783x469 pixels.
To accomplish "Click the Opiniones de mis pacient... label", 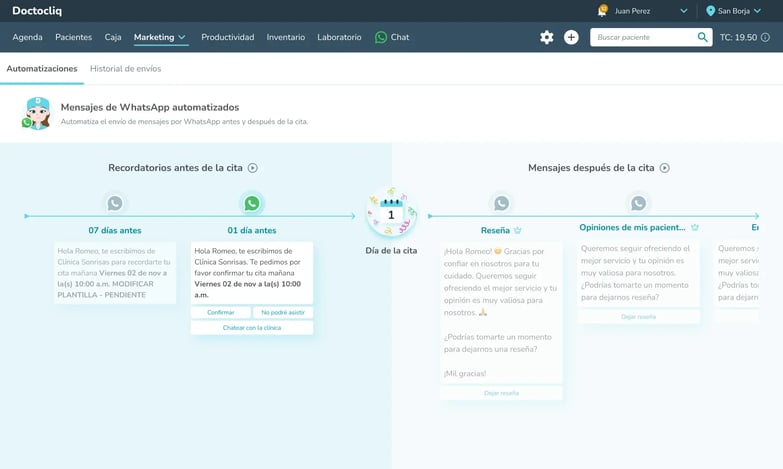I will [632, 227].
